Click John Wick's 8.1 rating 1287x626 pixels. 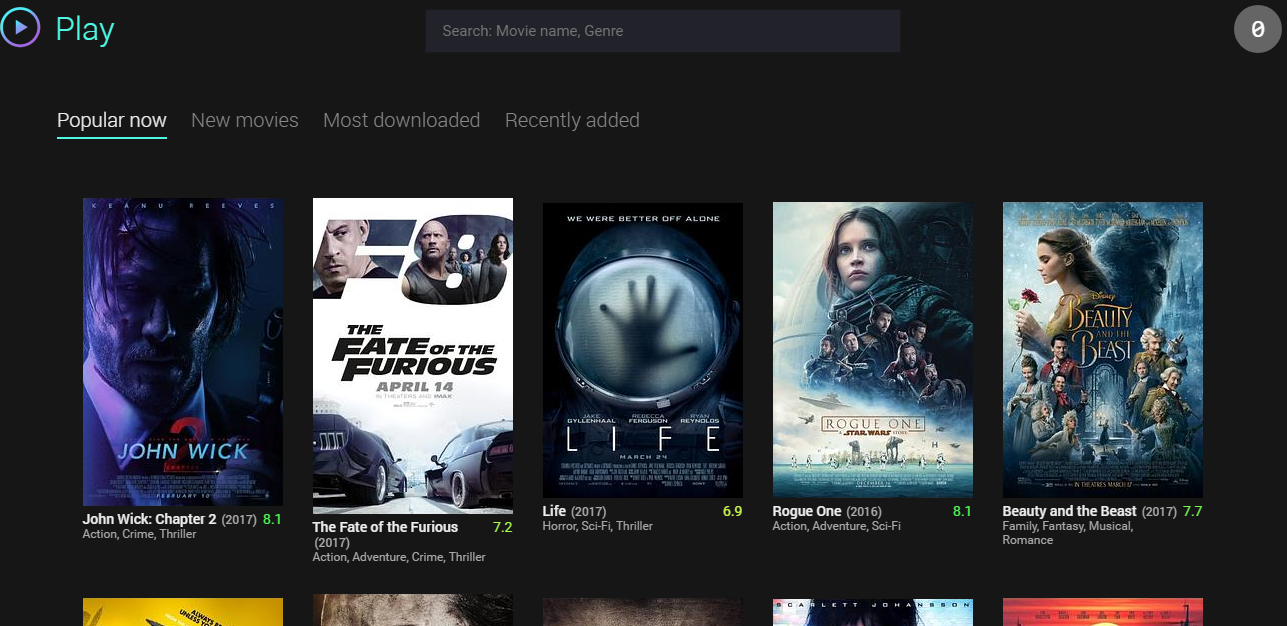point(272,519)
